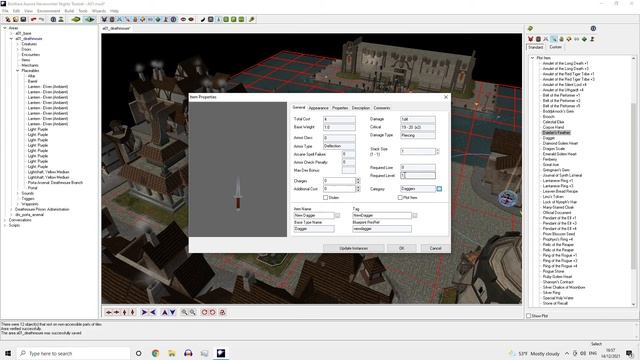Switch to the Comments tab

382,108
